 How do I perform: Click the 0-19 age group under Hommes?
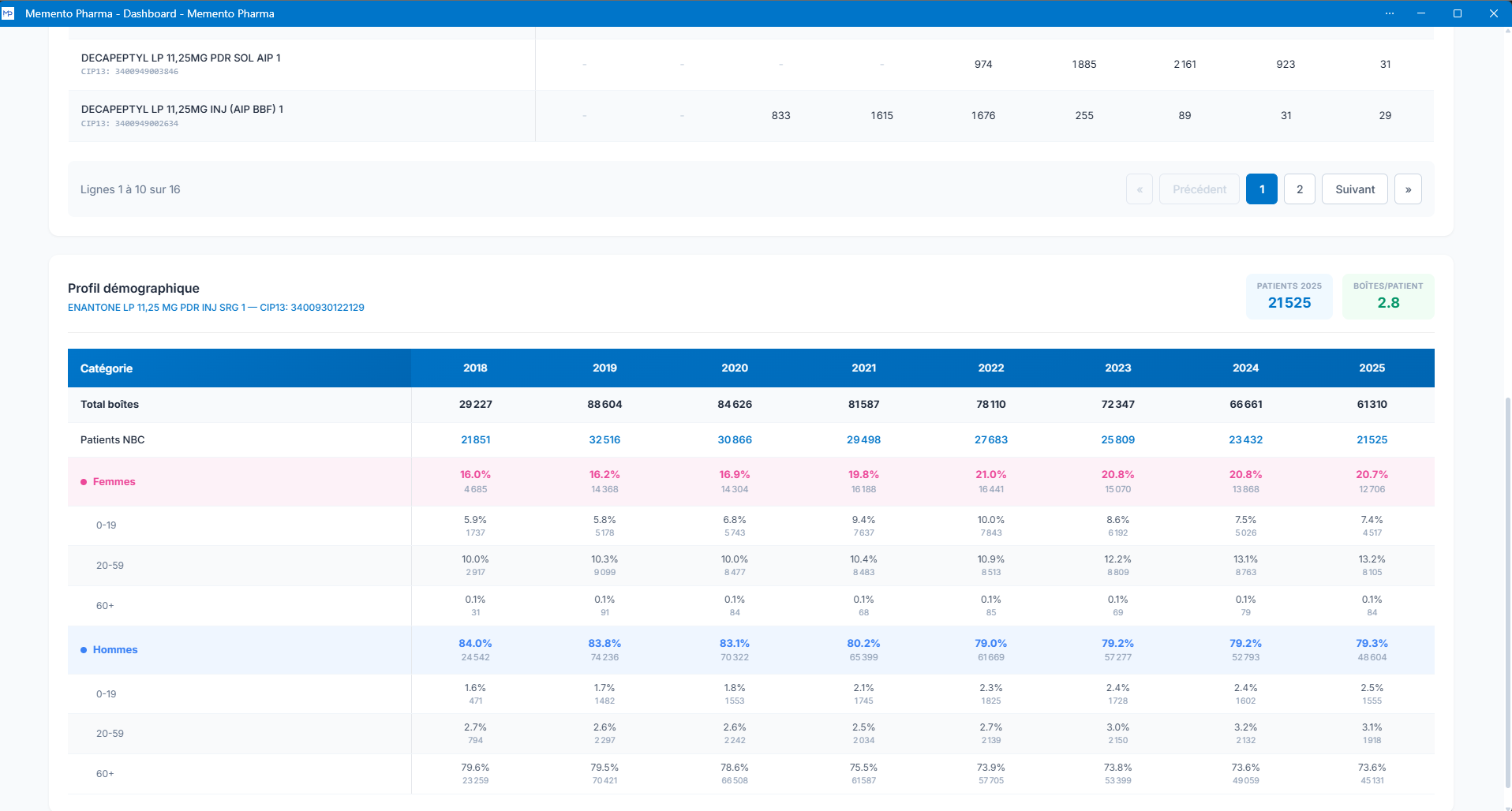[107, 694]
